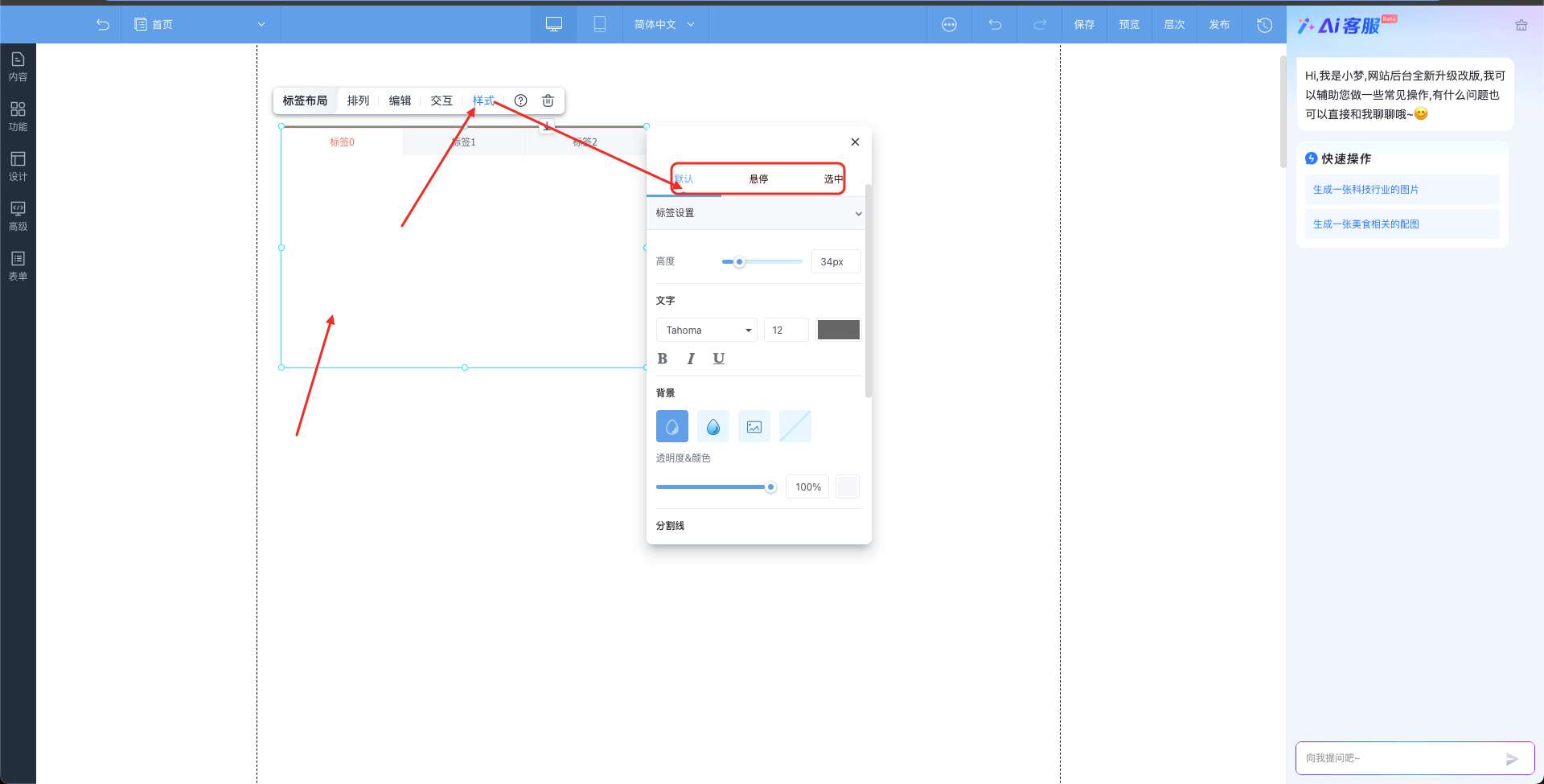Open the 标签布局 toolbar option
Image resolution: width=1544 pixels, height=784 pixels.
point(305,101)
